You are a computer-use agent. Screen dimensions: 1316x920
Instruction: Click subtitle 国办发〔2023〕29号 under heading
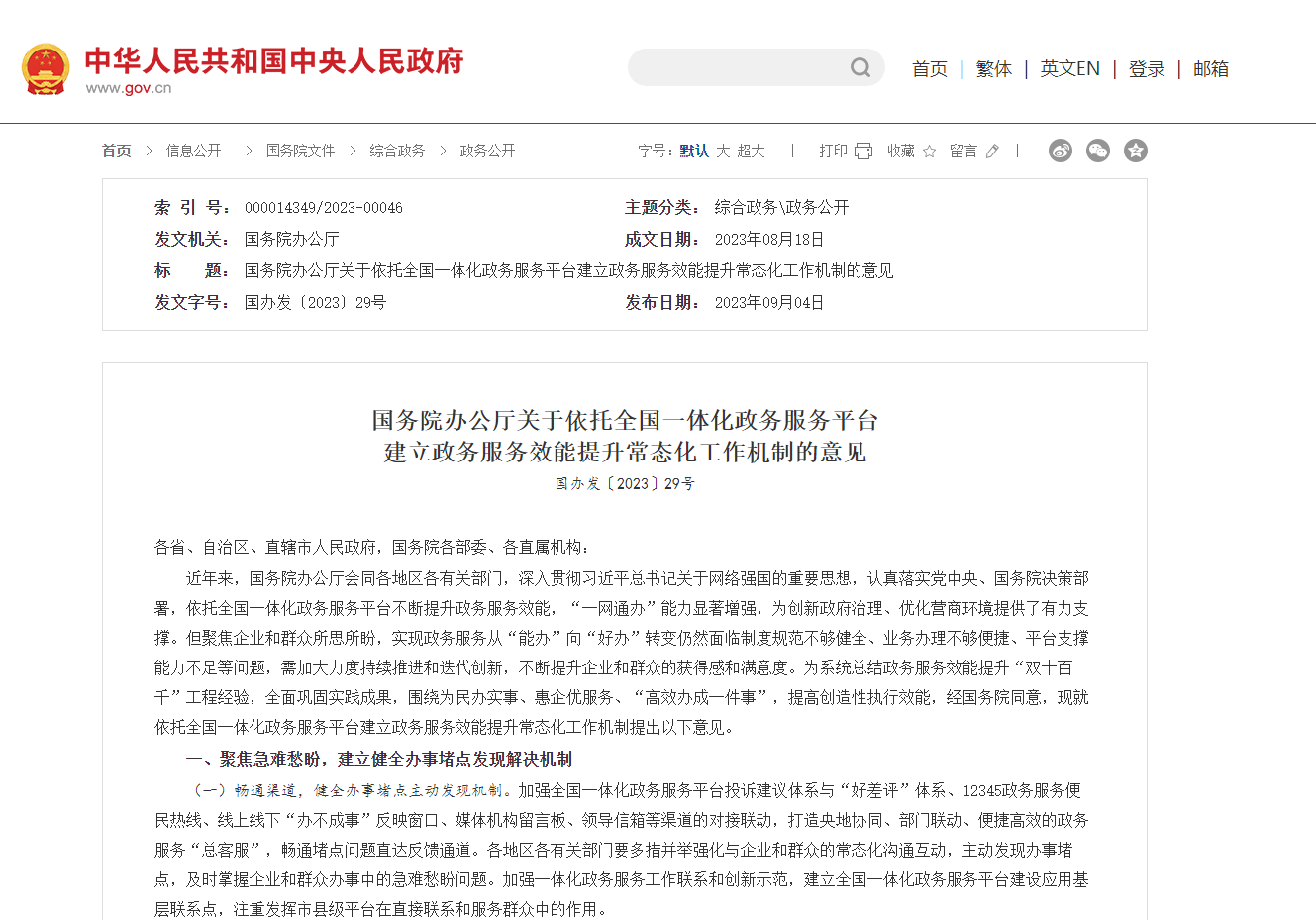(x=625, y=484)
